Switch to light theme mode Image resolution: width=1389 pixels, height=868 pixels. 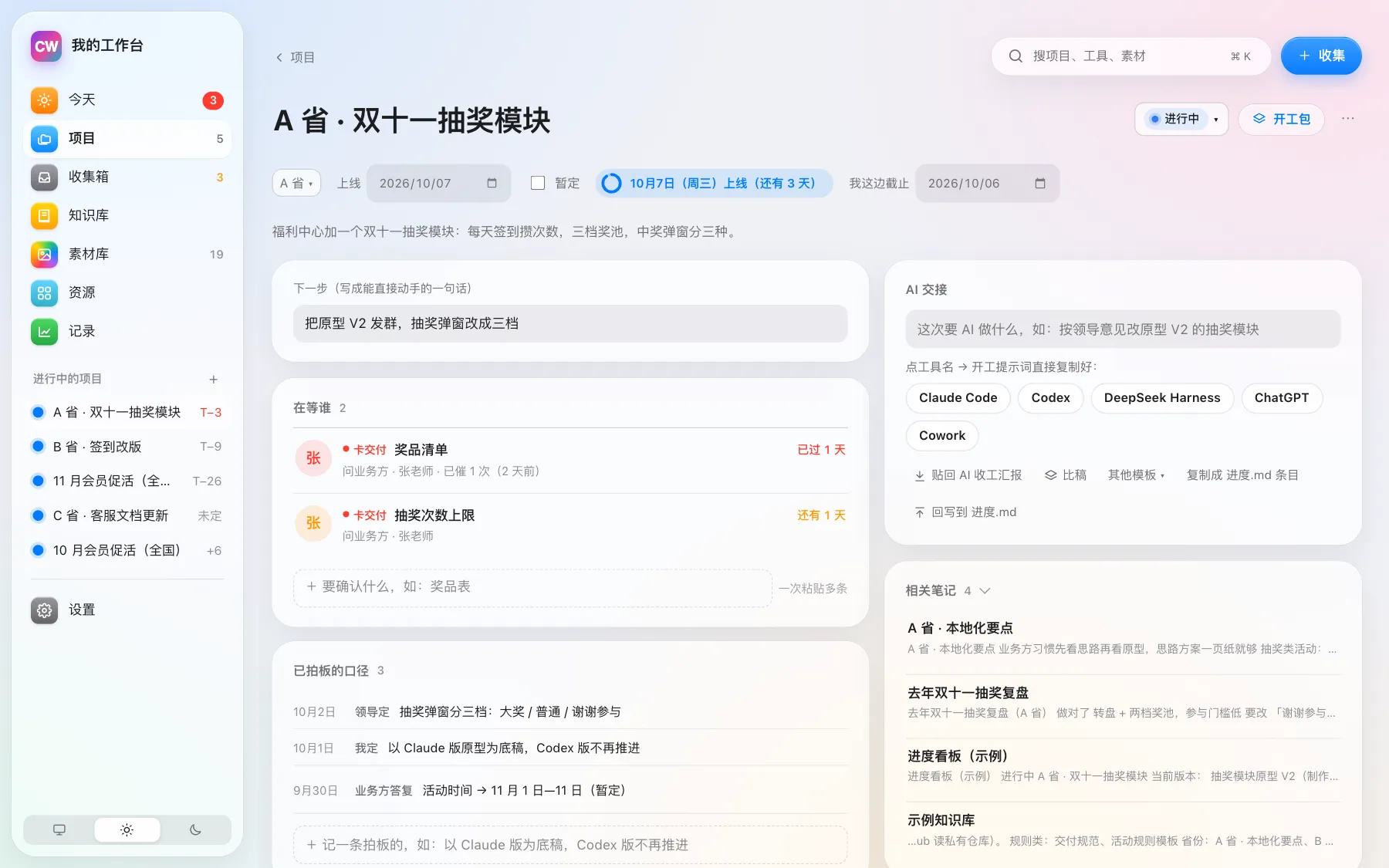[x=127, y=829]
